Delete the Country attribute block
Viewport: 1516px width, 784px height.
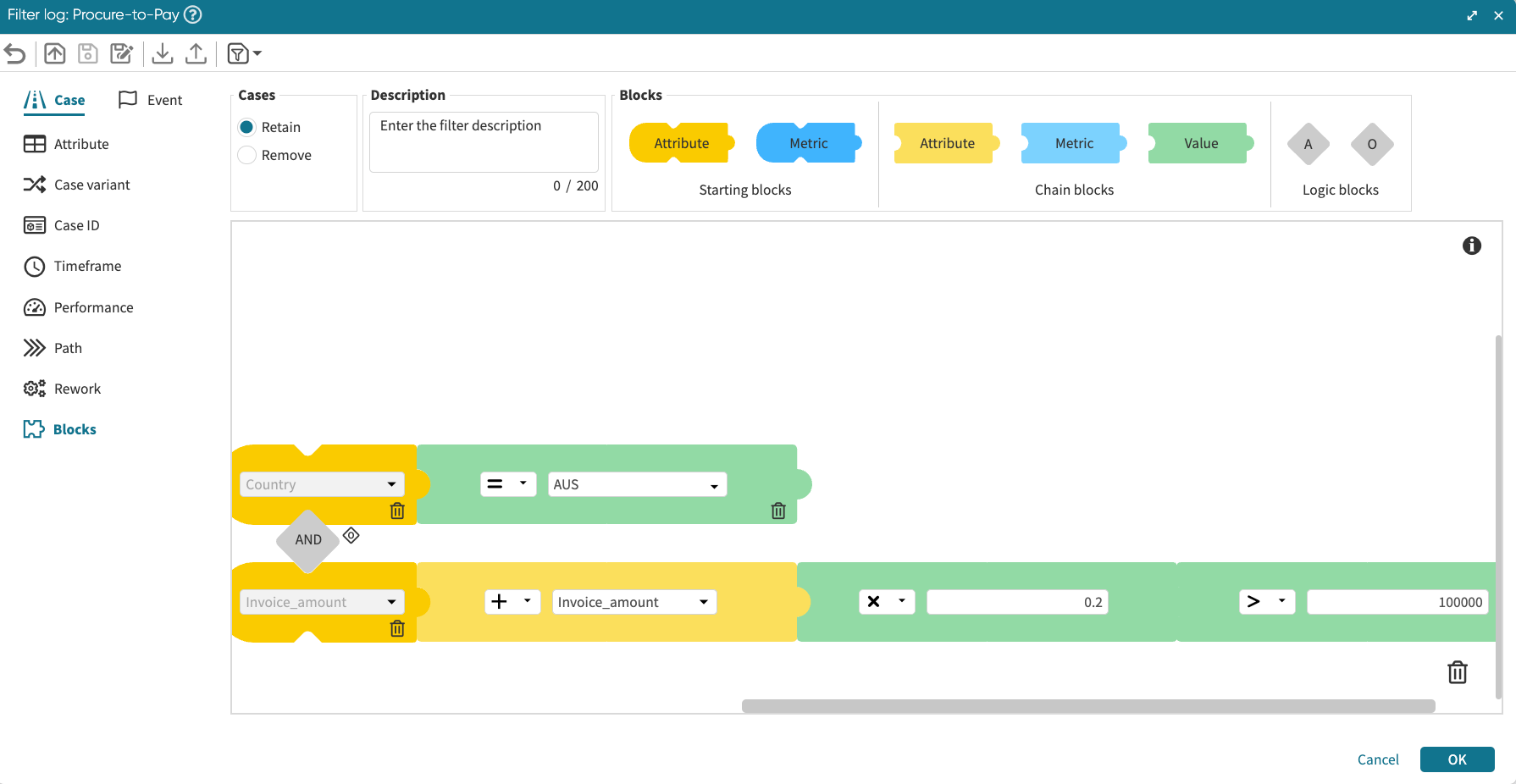[397, 511]
